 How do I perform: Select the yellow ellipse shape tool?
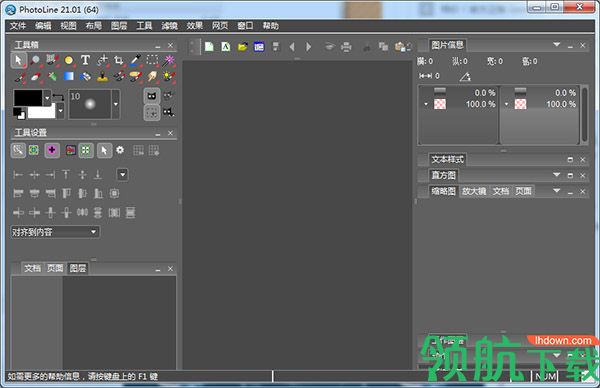point(69,60)
